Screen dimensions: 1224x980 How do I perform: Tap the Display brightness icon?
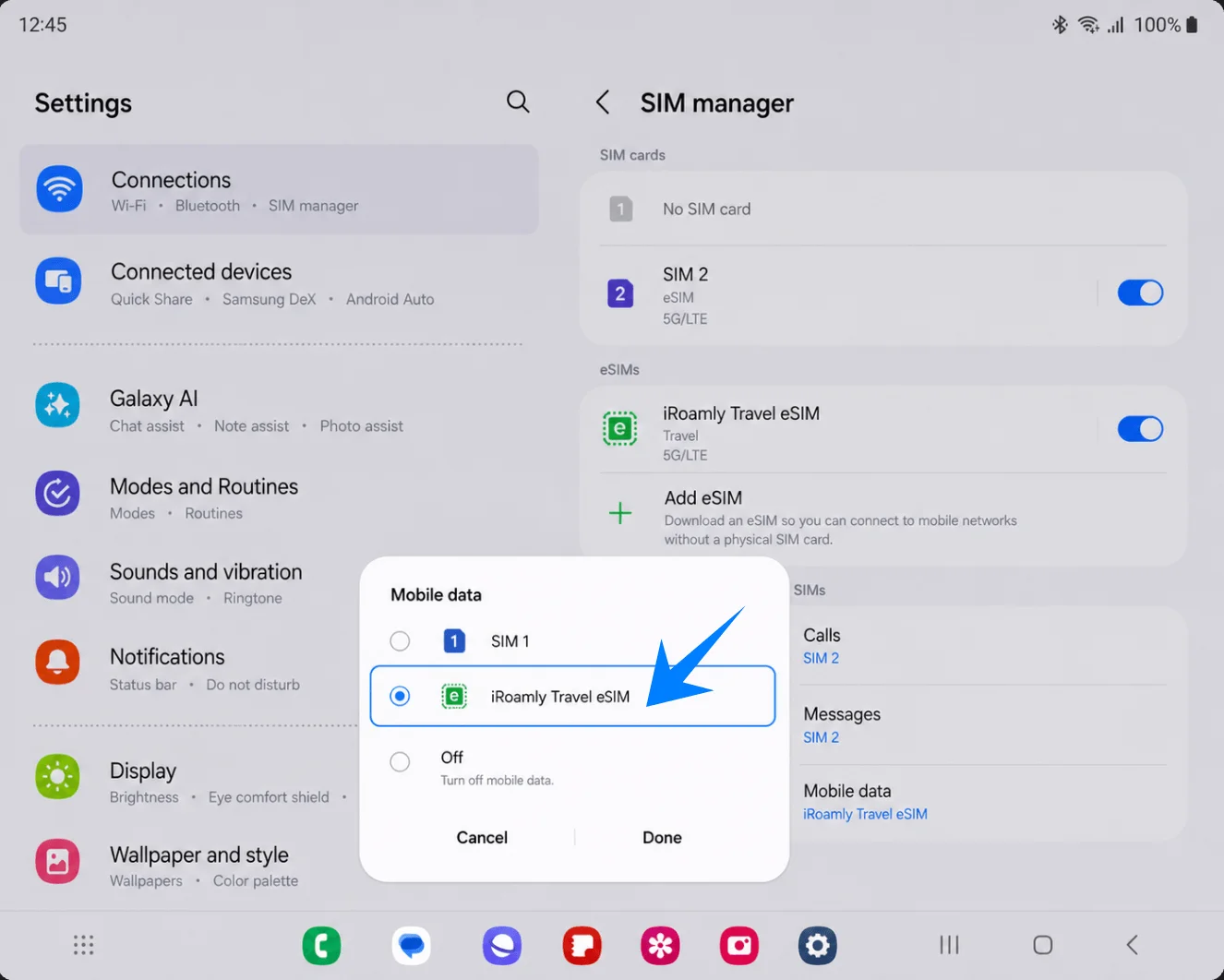(57, 777)
